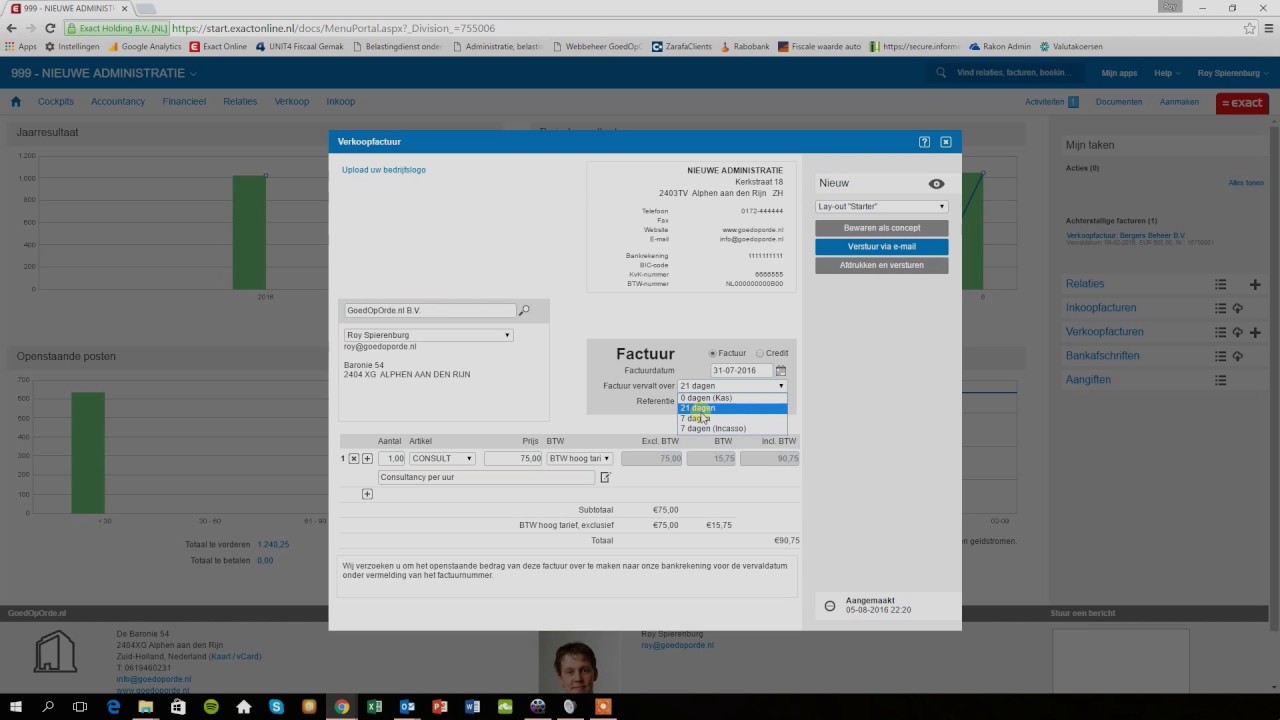The image size is (1280, 720).
Task: Search customer with the magnifier icon
Action: tap(524, 311)
